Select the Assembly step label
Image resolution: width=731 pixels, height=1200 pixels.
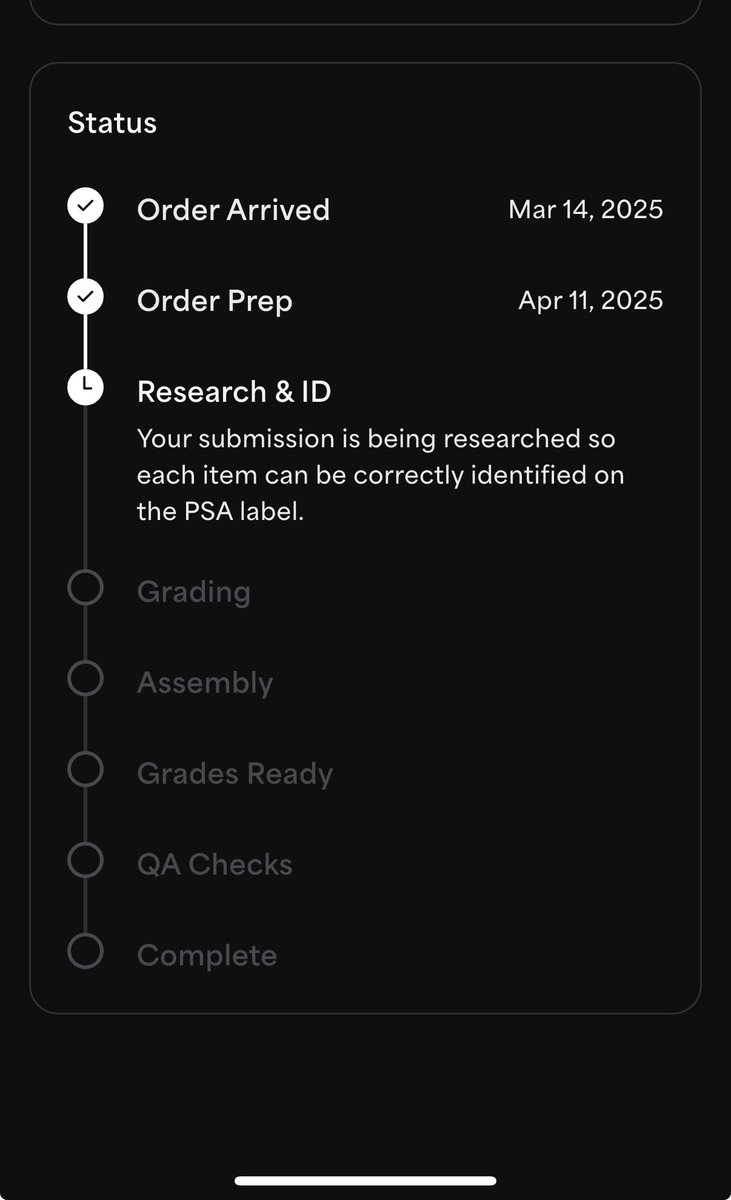205,683
